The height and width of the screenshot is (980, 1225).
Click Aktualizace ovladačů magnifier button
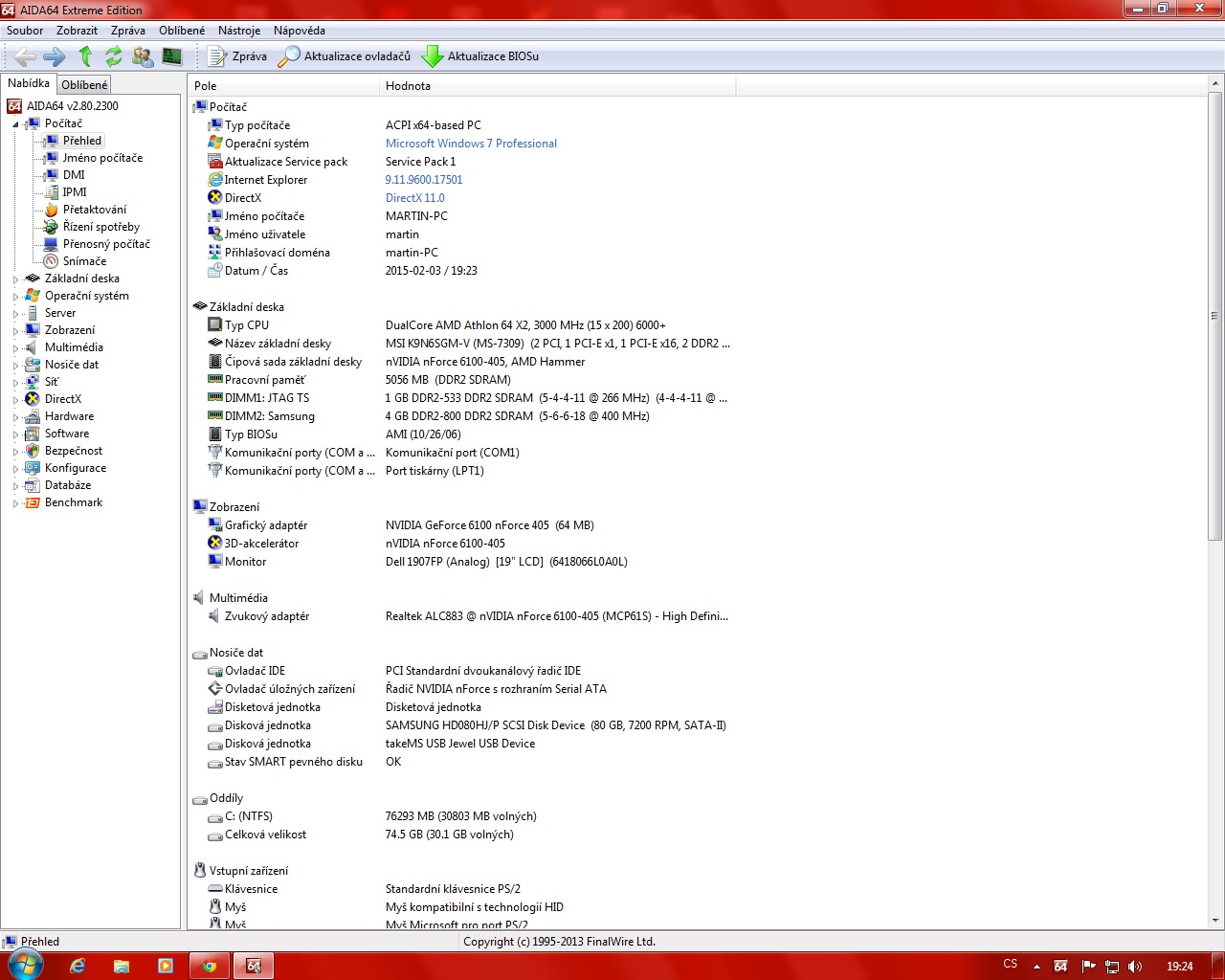345,56
